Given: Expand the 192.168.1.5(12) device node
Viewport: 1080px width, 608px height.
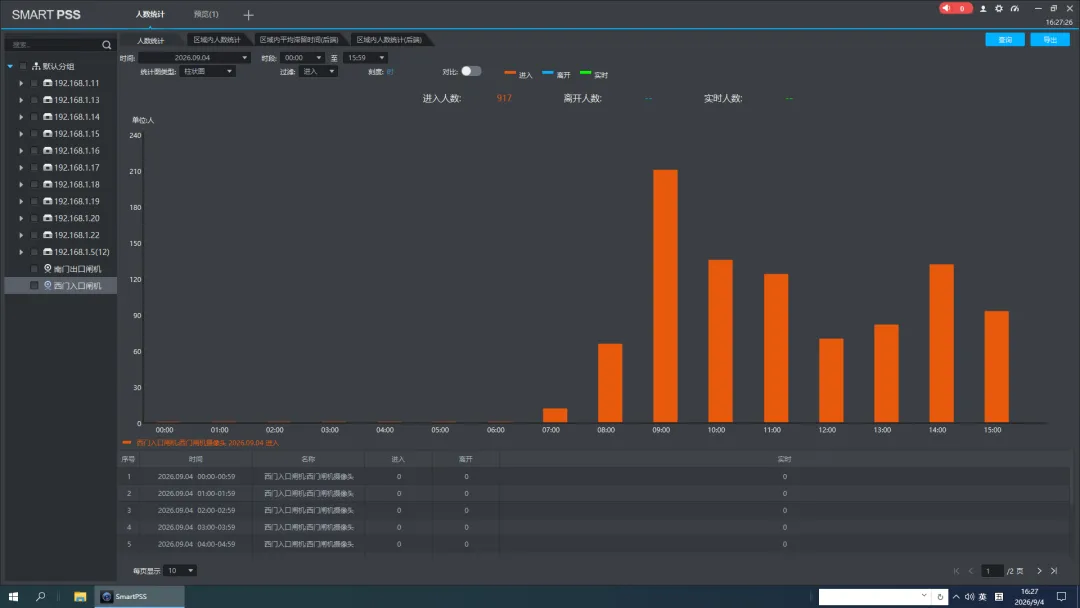Looking at the screenshot, I should [21, 252].
